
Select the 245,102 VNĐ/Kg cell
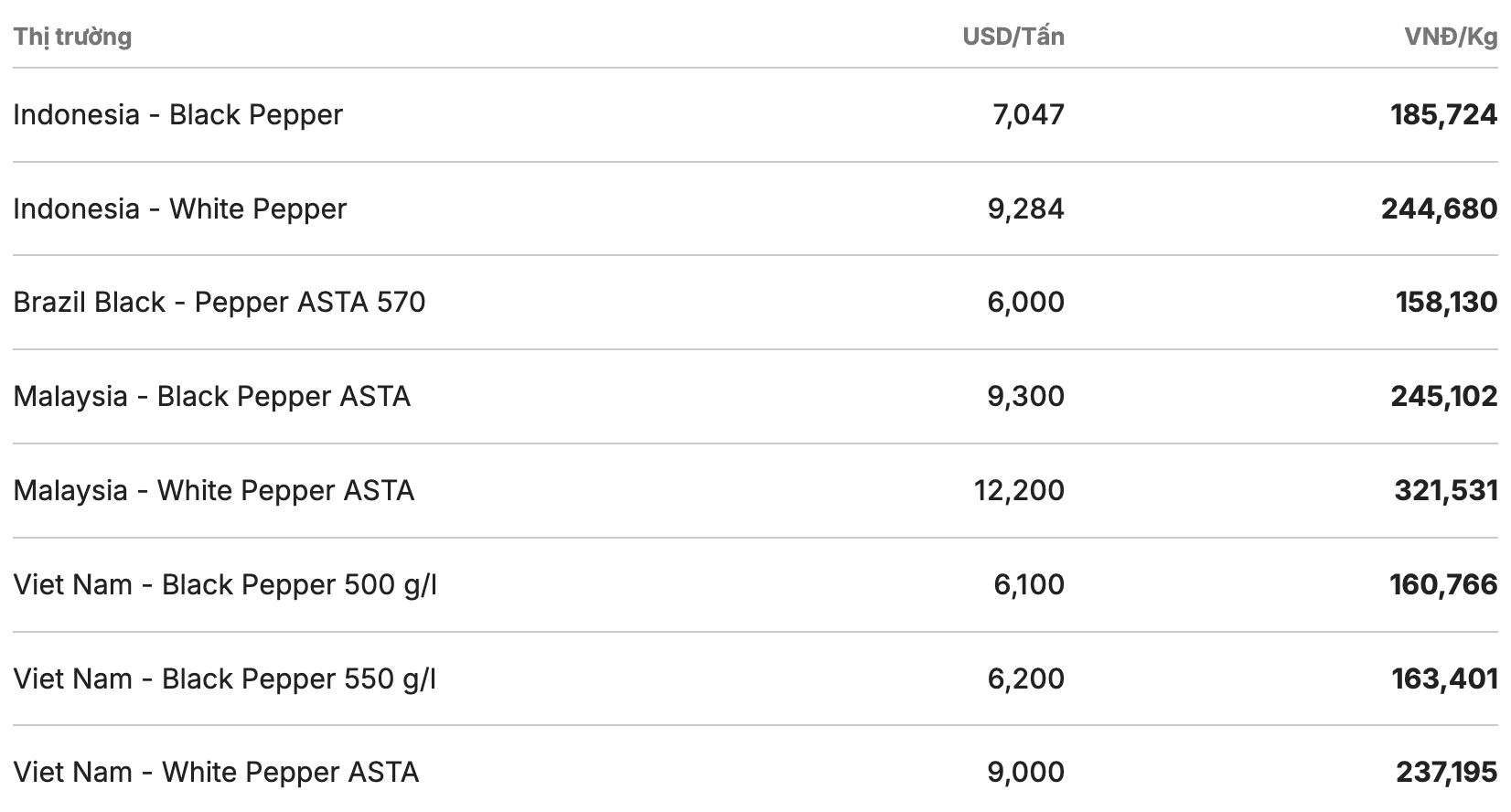pos(1443,397)
